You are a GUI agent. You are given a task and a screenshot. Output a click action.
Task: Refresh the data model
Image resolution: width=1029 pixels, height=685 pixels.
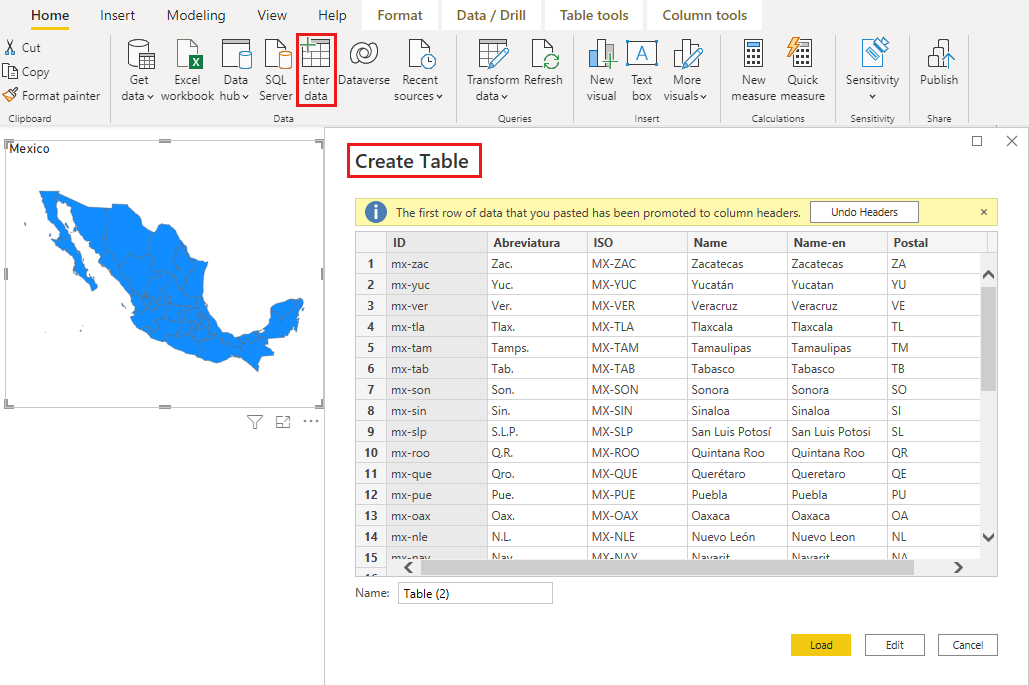point(545,62)
